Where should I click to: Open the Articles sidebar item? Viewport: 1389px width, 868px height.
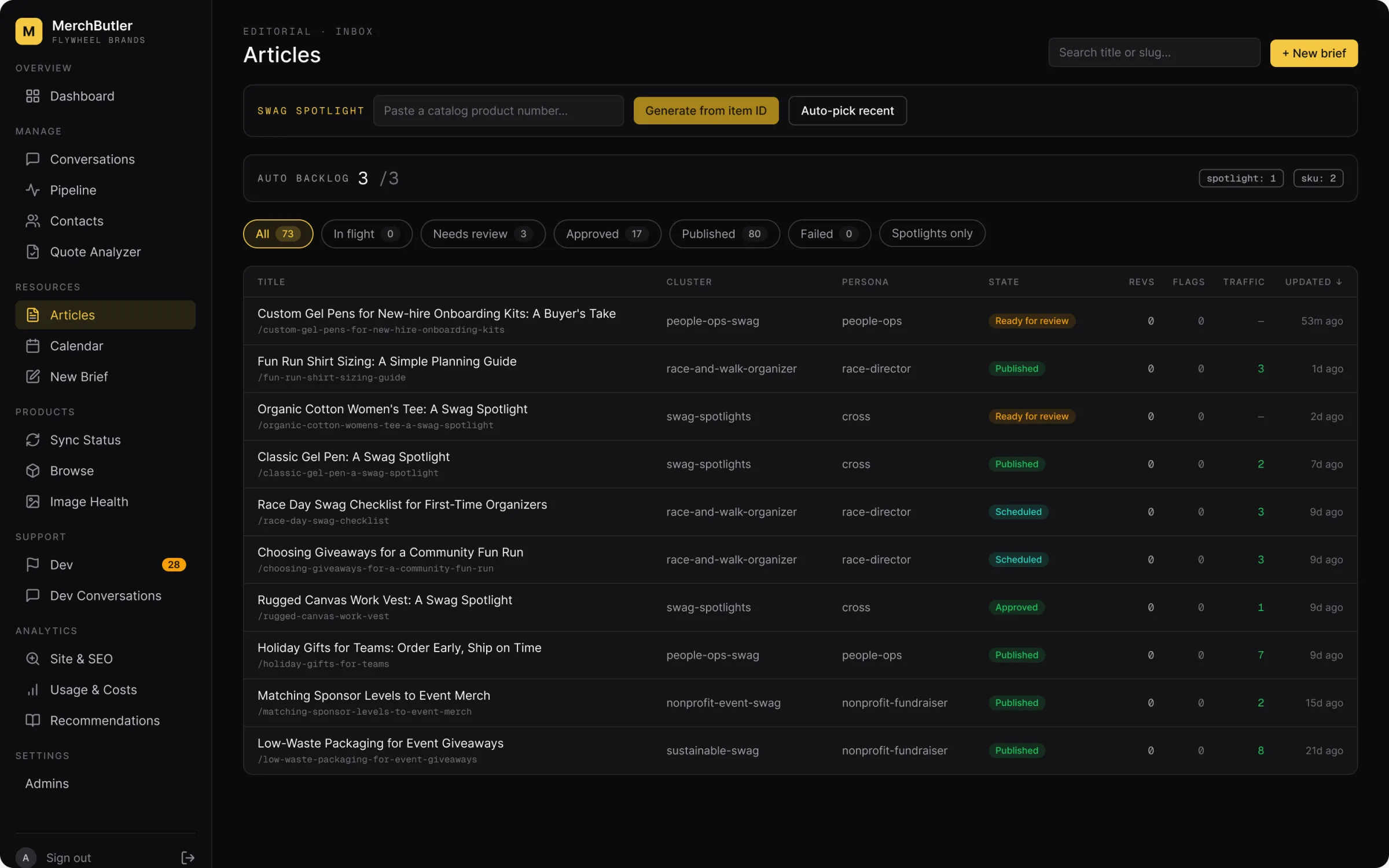pyautogui.click(x=105, y=315)
